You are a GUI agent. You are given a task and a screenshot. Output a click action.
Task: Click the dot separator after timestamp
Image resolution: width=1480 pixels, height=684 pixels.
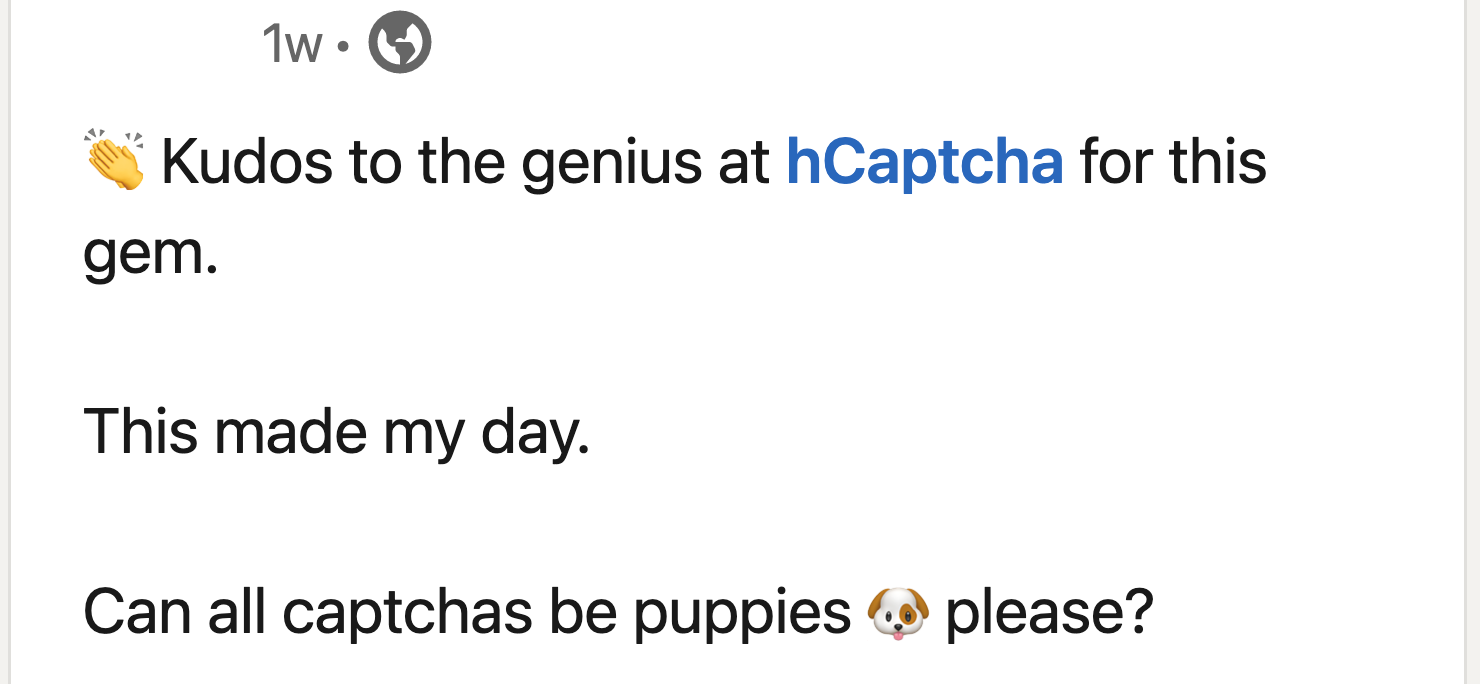pos(344,46)
